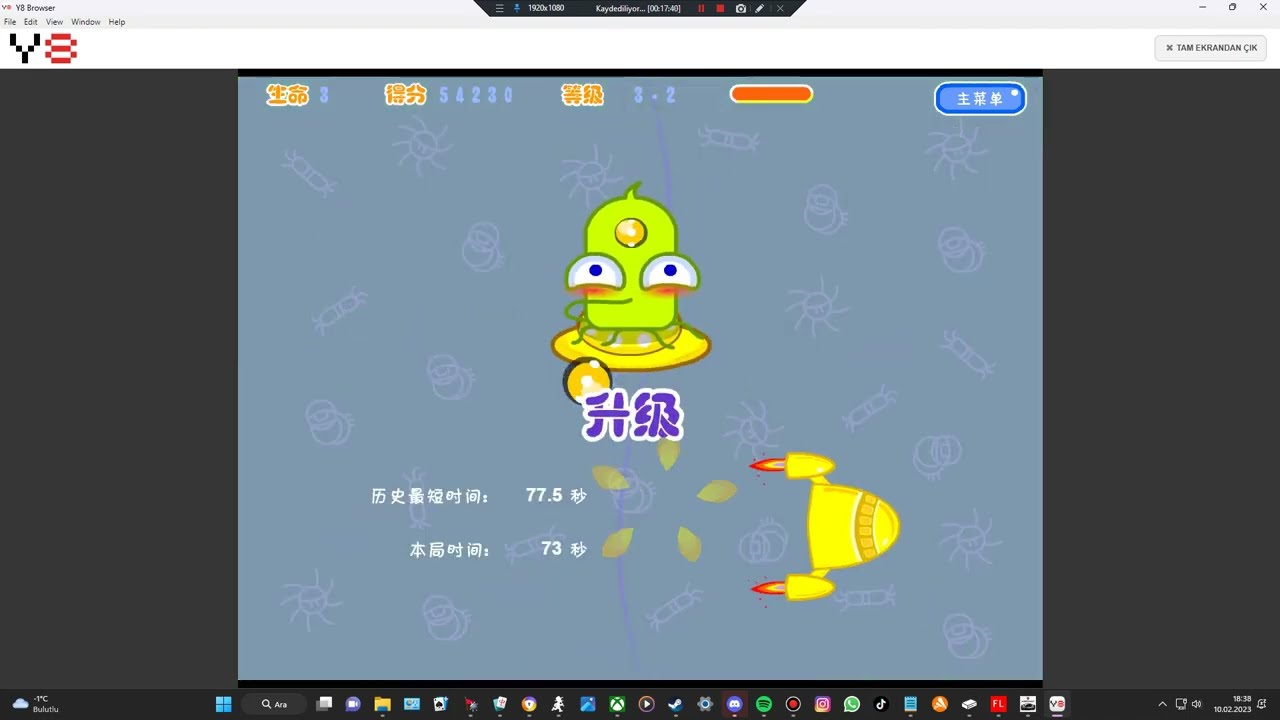This screenshot has height=720, width=1280.
Task: Open TikTok from the taskbar
Action: 881,704
